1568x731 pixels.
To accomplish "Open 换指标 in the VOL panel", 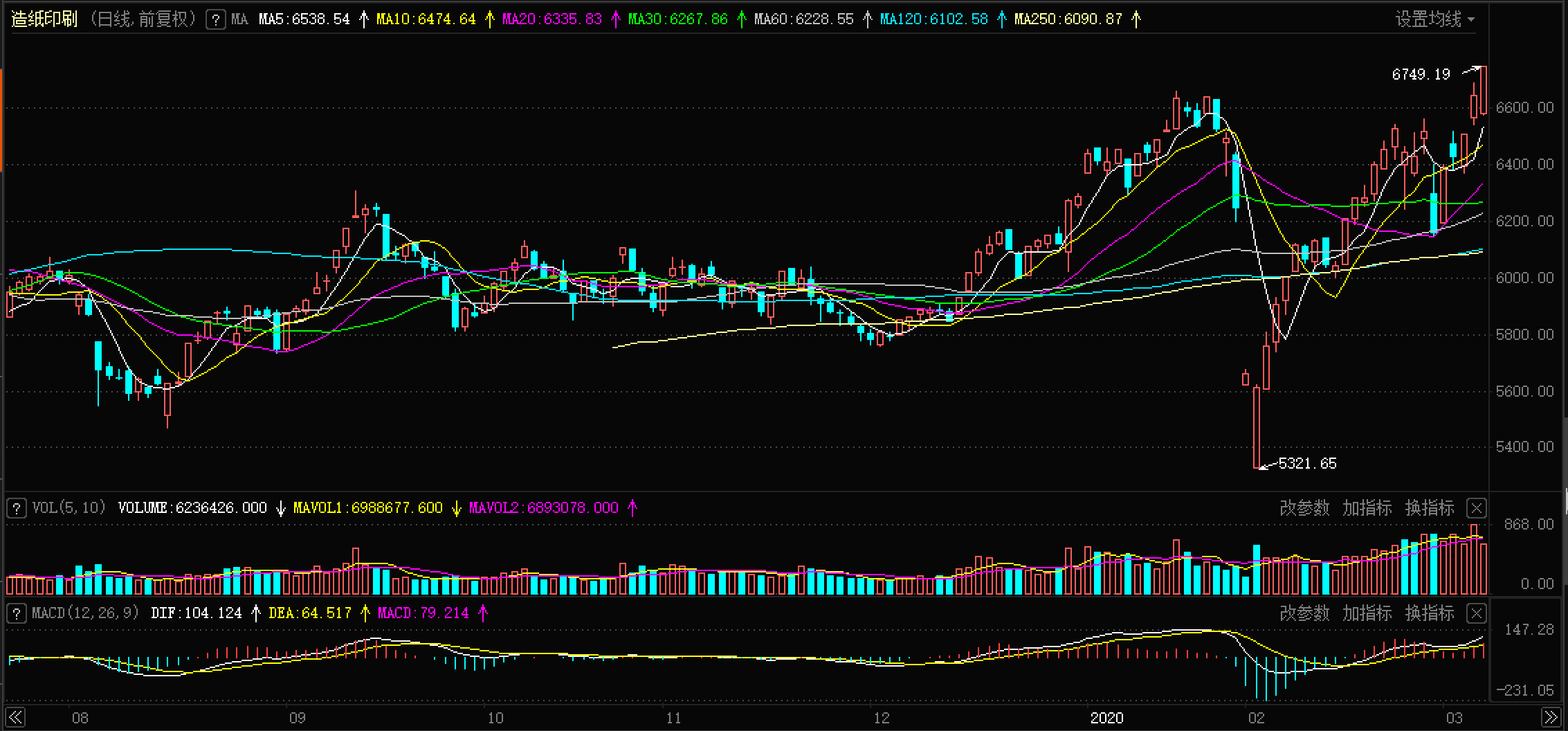I will click(x=1429, y=508).
